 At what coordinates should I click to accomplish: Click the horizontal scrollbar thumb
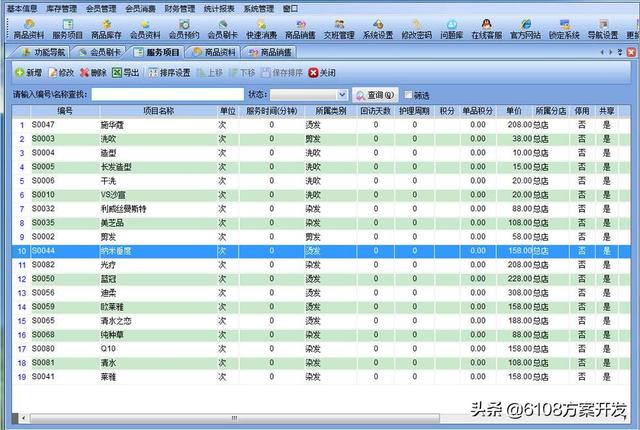[234, 418]
